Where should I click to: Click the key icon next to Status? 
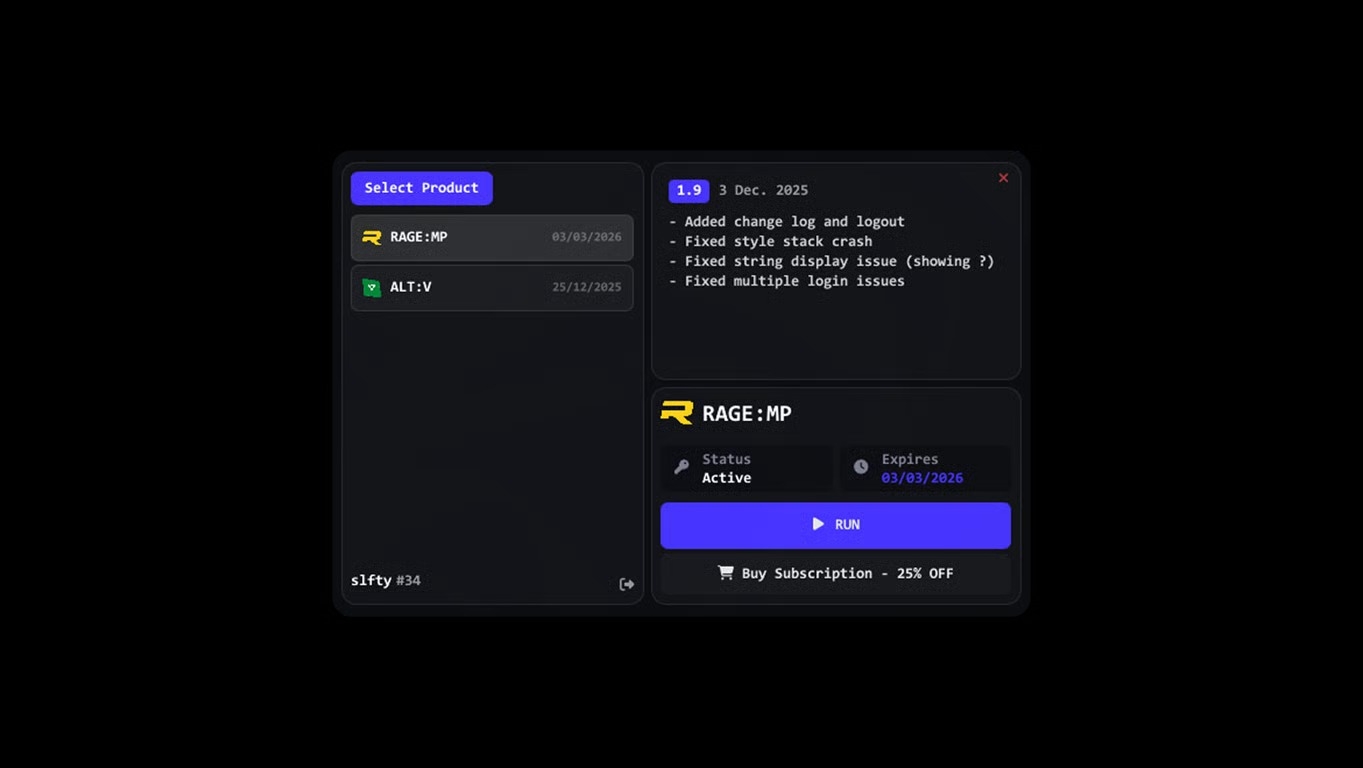point(682,467)
